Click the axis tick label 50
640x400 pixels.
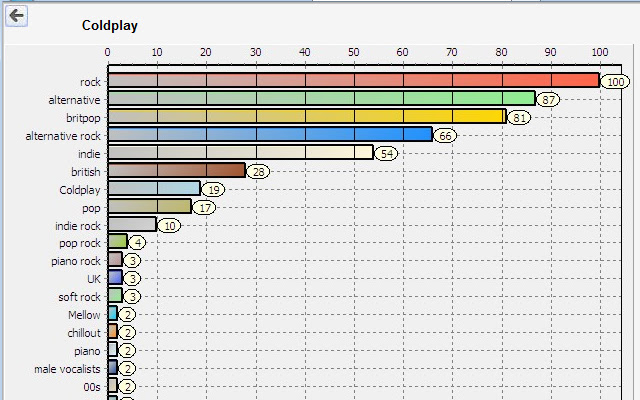pos(353,52)
